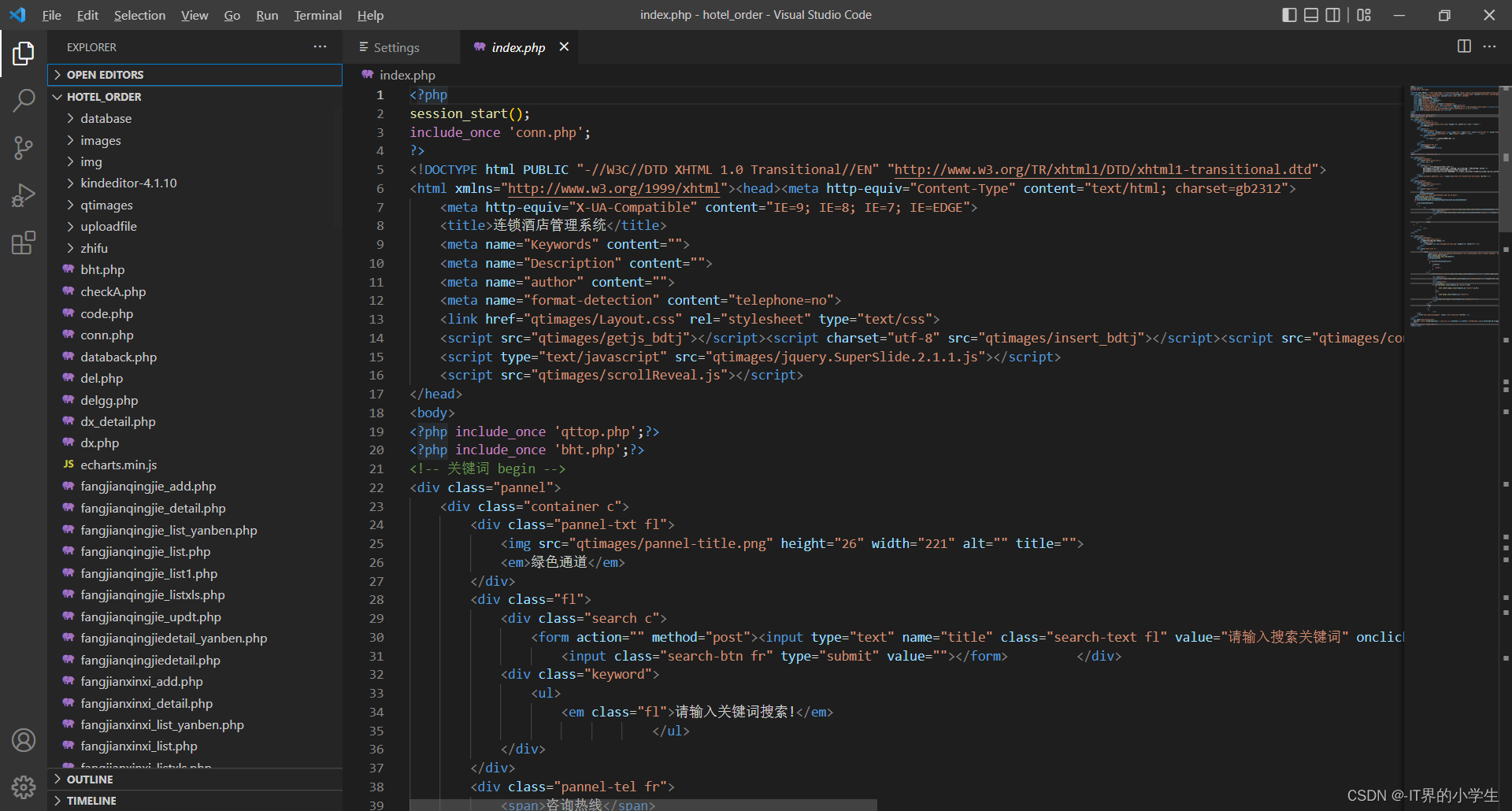This screenshot has height=811, width=1512.
Task: Open fangjianqingjiedetail.php file
Action: pos(150,660)
